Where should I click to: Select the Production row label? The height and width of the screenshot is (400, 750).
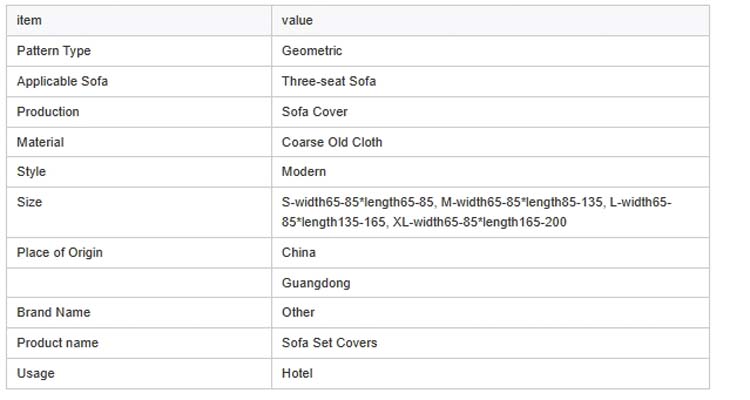coord(48,111)
